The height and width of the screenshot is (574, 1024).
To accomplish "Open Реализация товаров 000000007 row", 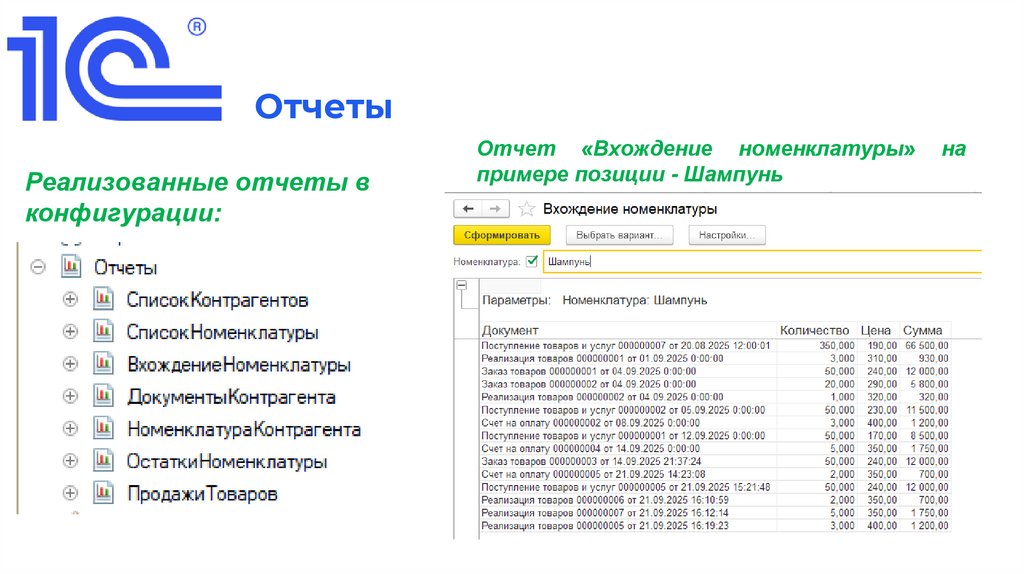I will click(x=715, y=513).
